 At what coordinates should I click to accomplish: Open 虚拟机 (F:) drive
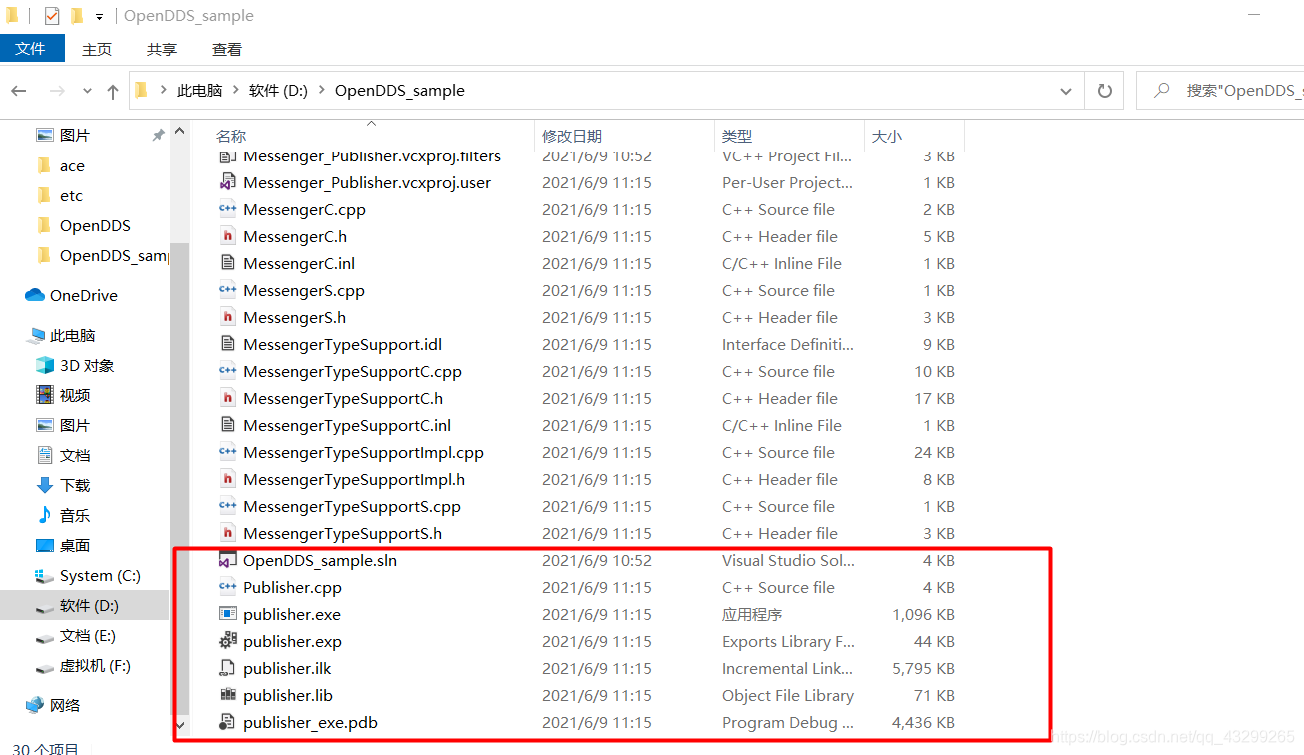tap(95, 665)
